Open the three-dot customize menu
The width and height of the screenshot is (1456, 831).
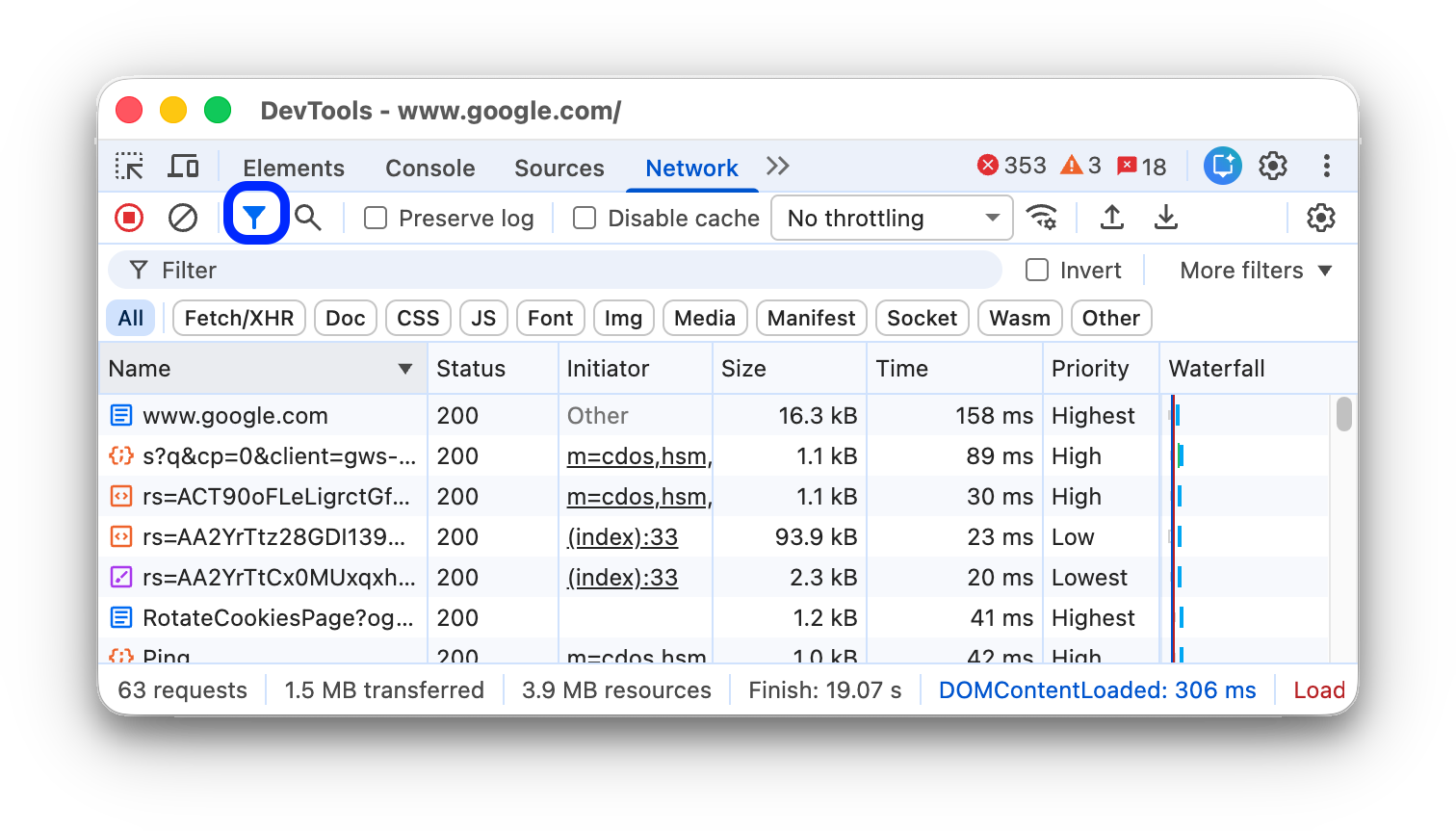[1327, 167]
